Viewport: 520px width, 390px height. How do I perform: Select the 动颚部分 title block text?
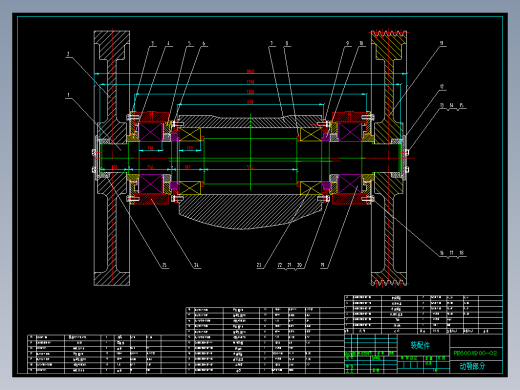point(472,366)
